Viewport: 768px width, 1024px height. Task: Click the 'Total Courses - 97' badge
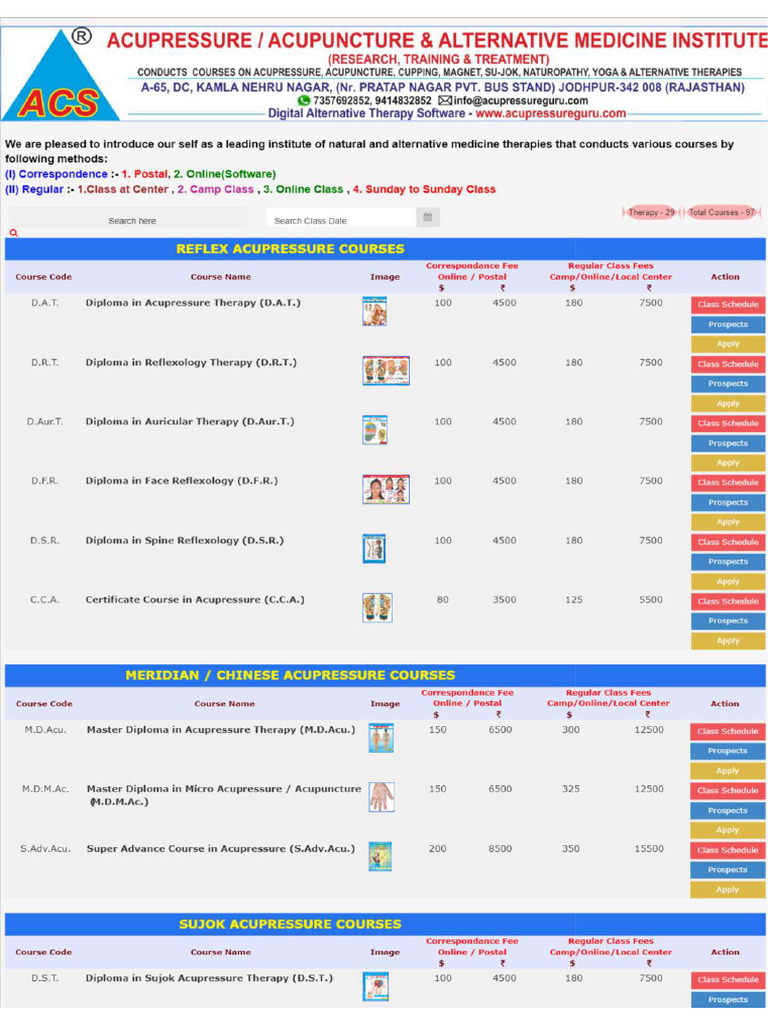722,212
